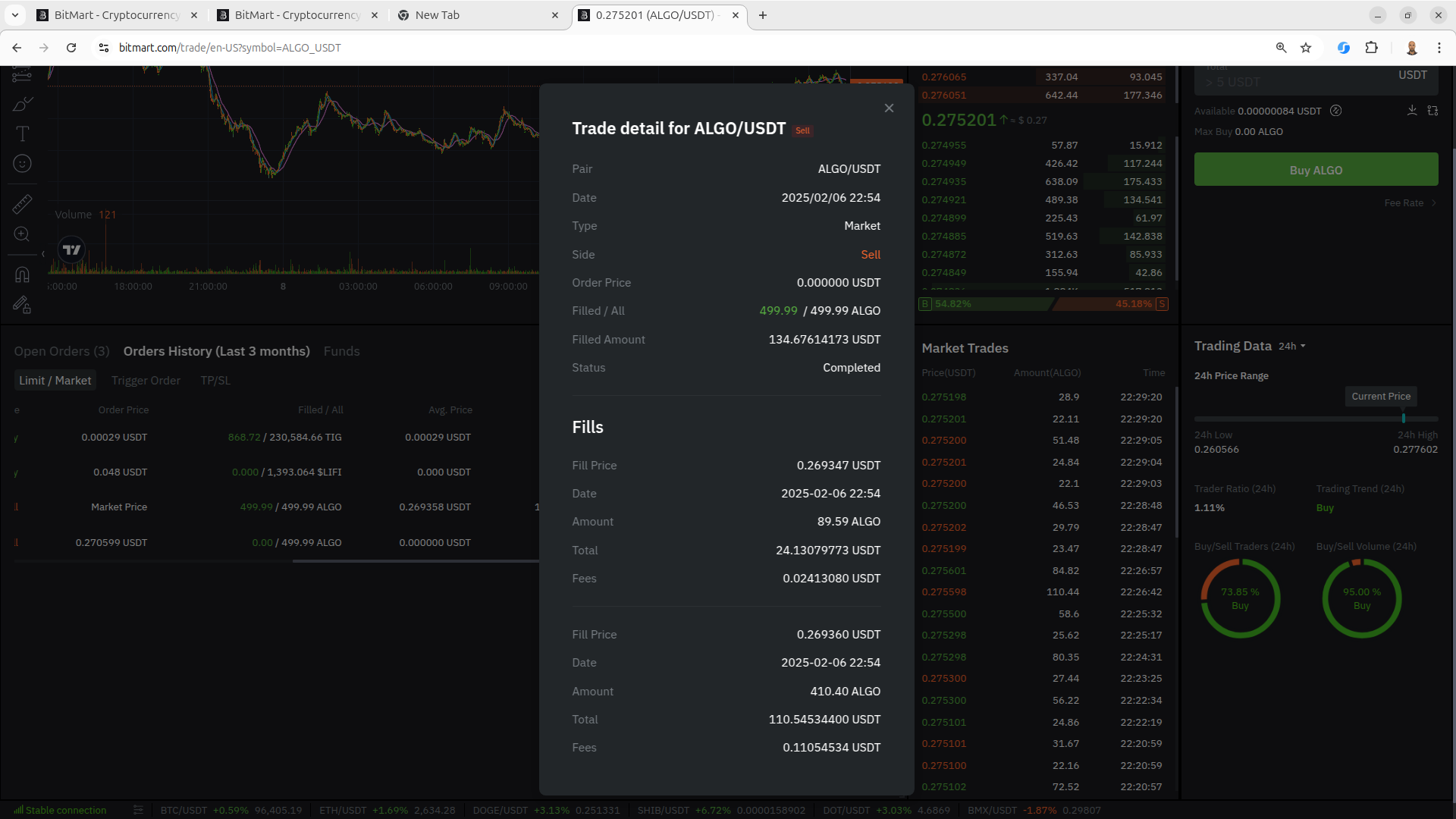Screen dimensions: 1456x819
Task: Open the browser extensions puzzle icon
Action: coord(1371,48)
